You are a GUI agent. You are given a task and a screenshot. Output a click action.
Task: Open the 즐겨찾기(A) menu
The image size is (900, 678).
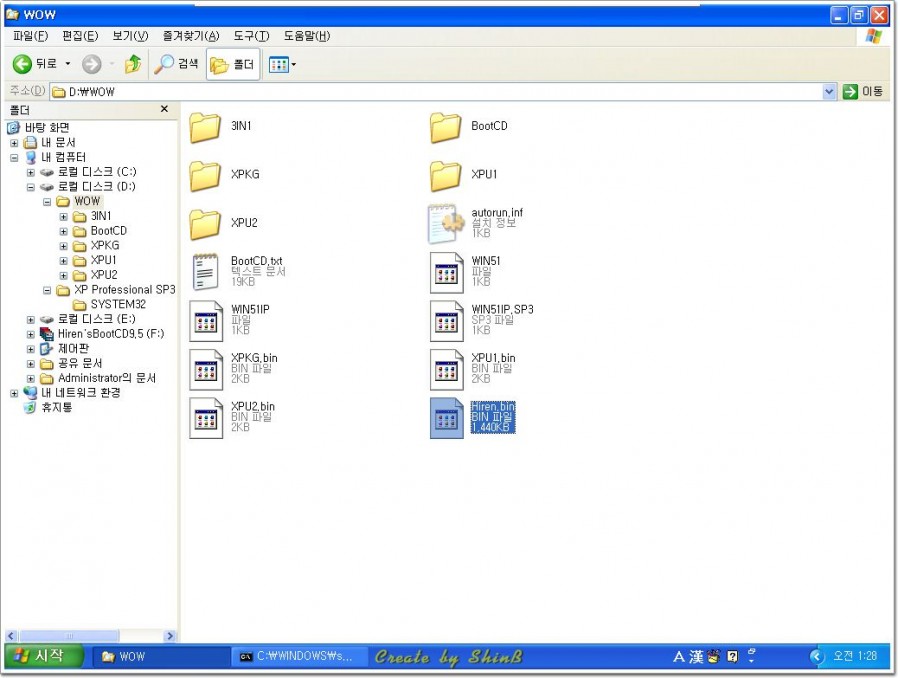191,36
